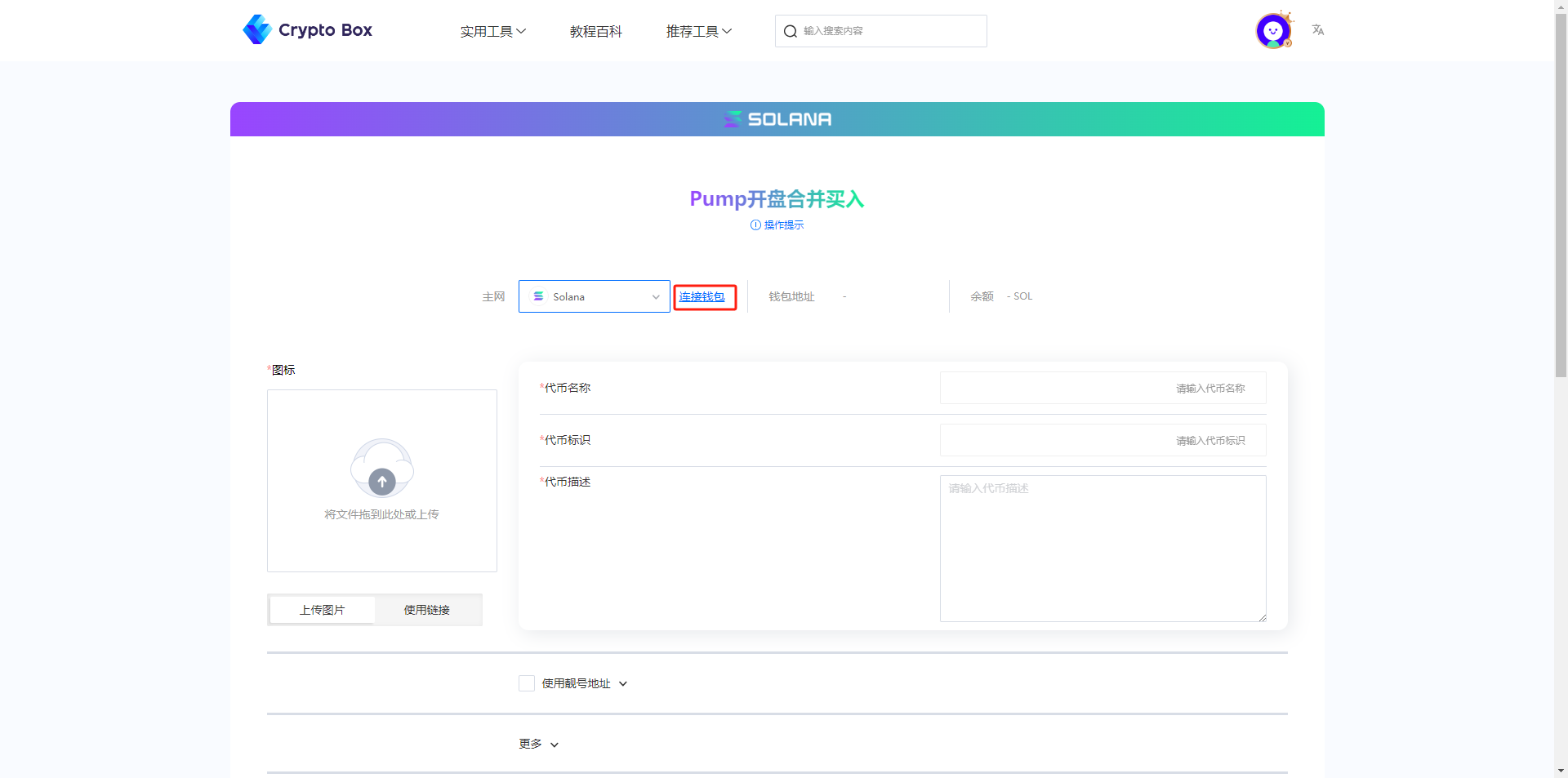Click the 钱包地址 label text
The image size is (1568, 778).
click(791, 296)
